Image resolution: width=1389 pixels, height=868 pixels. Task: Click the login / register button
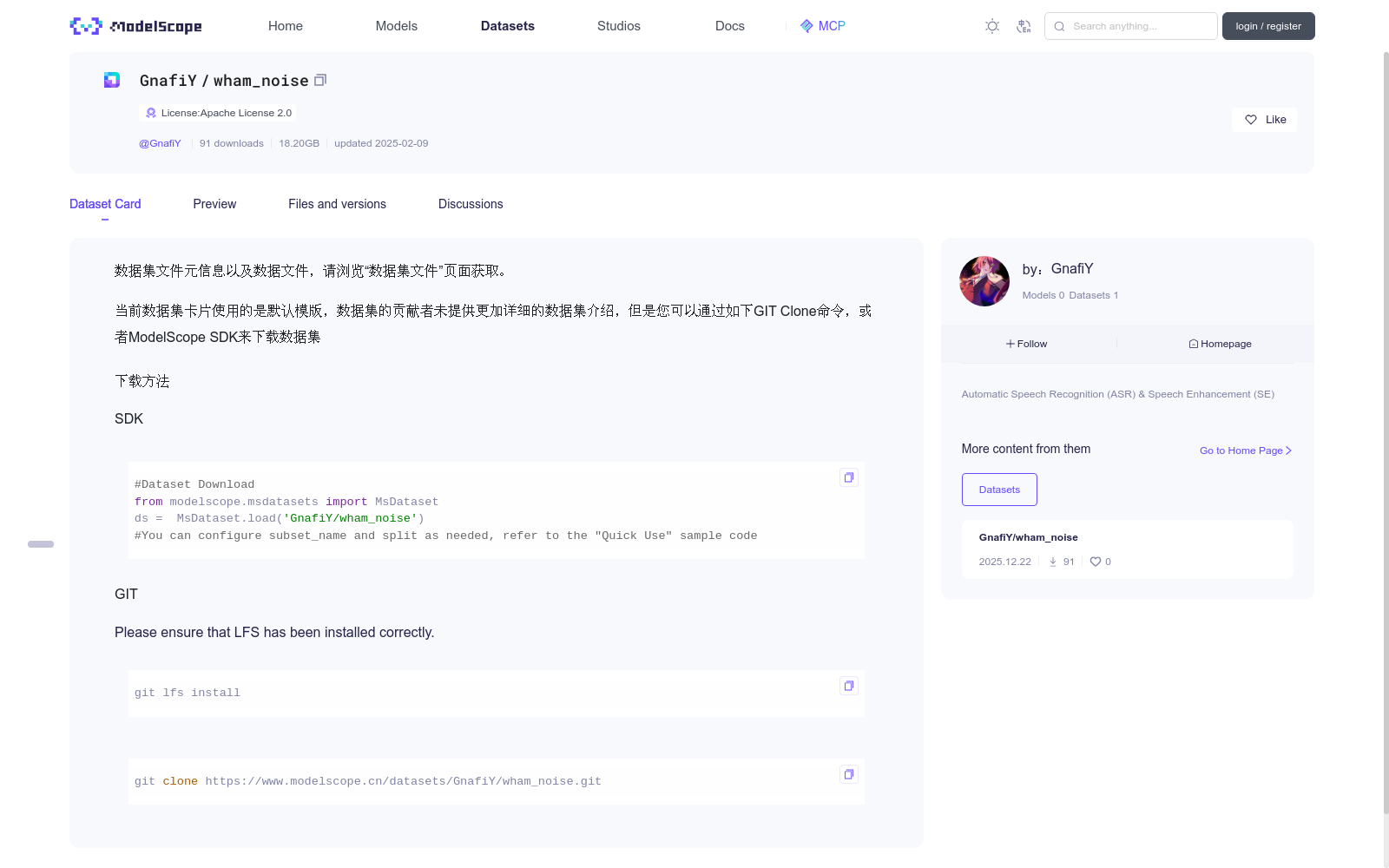pos(1268,26)
